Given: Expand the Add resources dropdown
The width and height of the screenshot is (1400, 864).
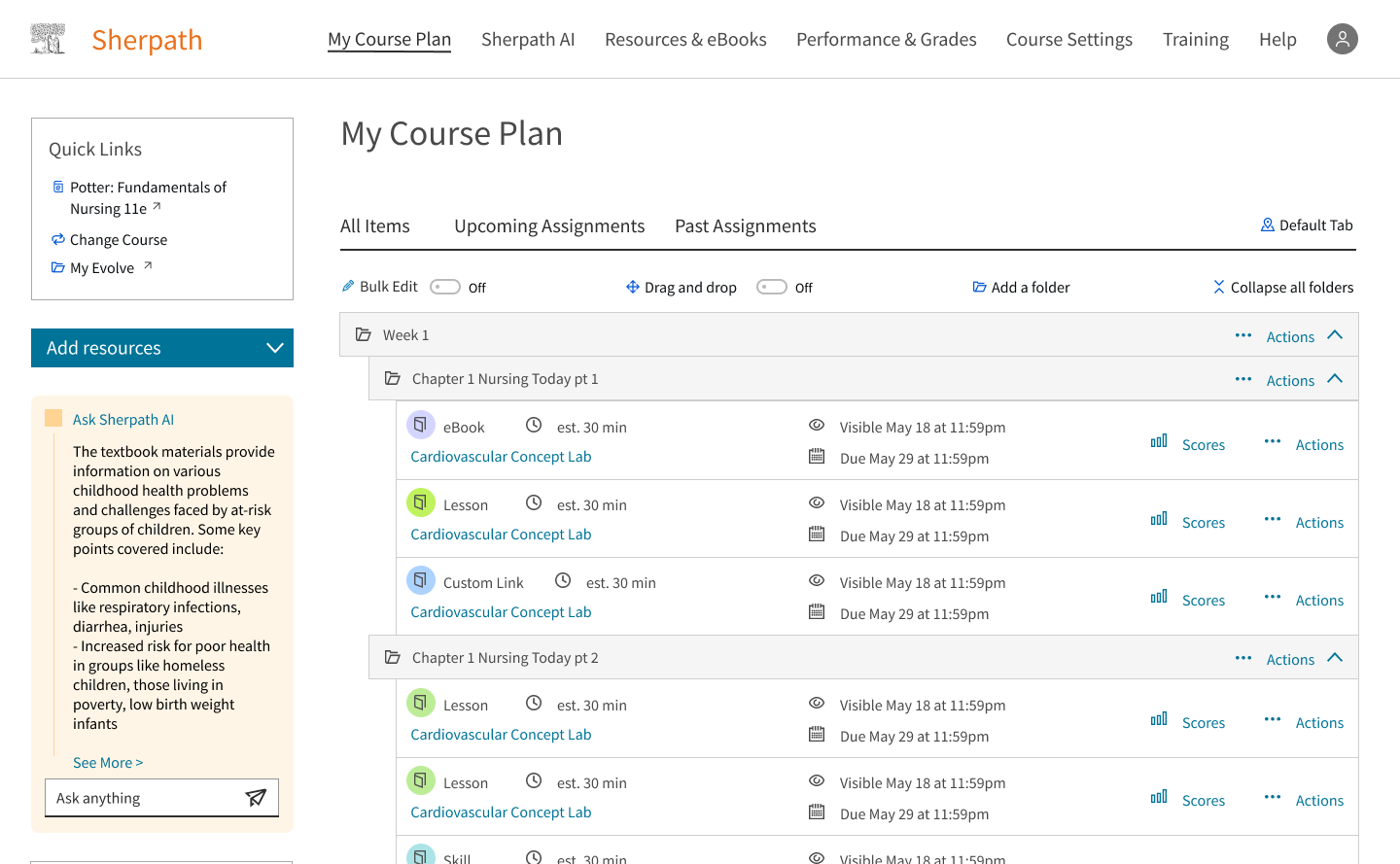Looking at the screenshot, I should click(162, 348).
